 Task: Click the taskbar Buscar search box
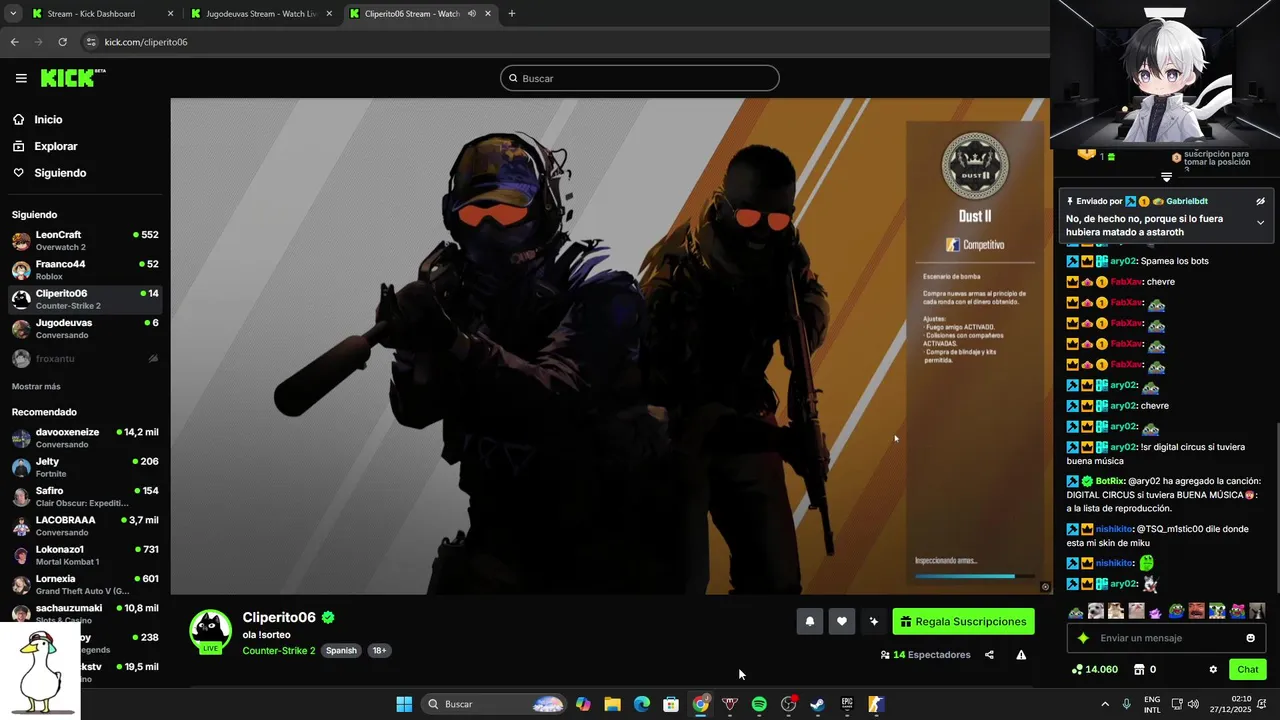pyautogui.click(x=495, y=704)
